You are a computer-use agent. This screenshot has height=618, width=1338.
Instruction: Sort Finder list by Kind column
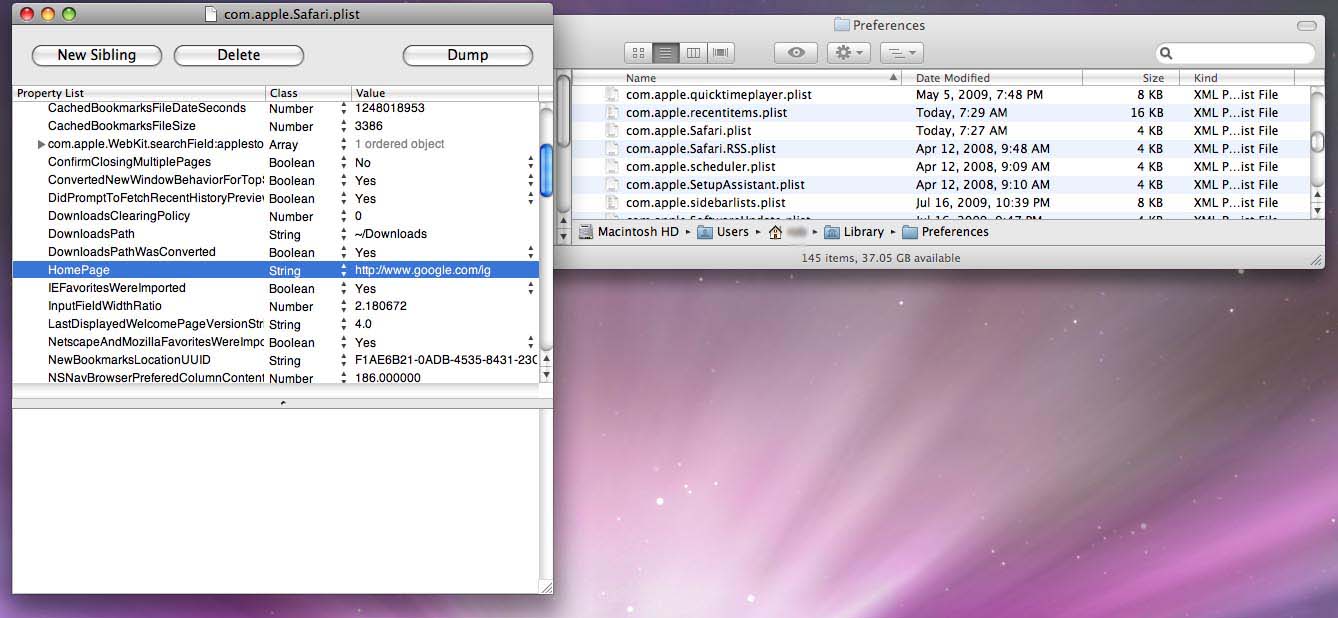(1237, 78)
